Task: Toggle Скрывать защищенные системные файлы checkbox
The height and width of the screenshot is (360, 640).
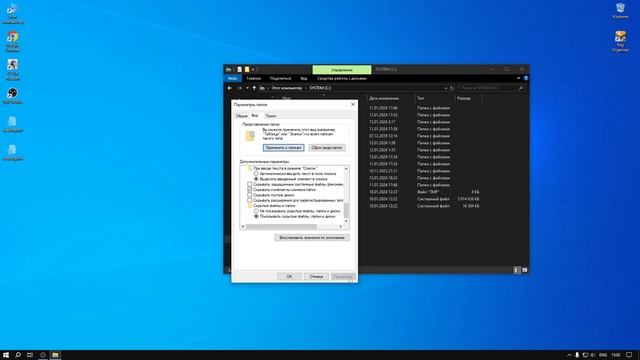Action: pos(250,184)
